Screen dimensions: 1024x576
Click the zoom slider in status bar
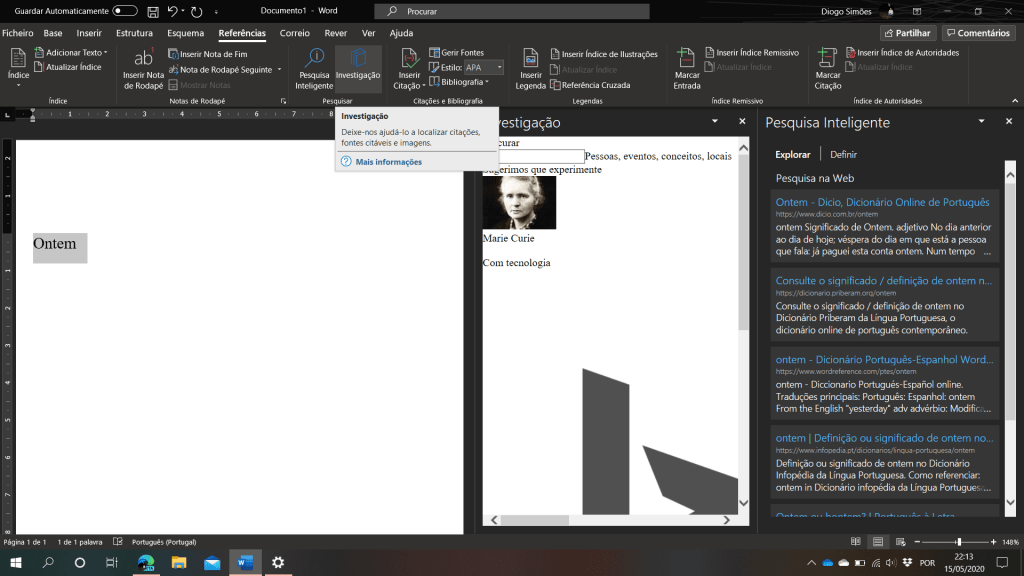coord(958,542)
